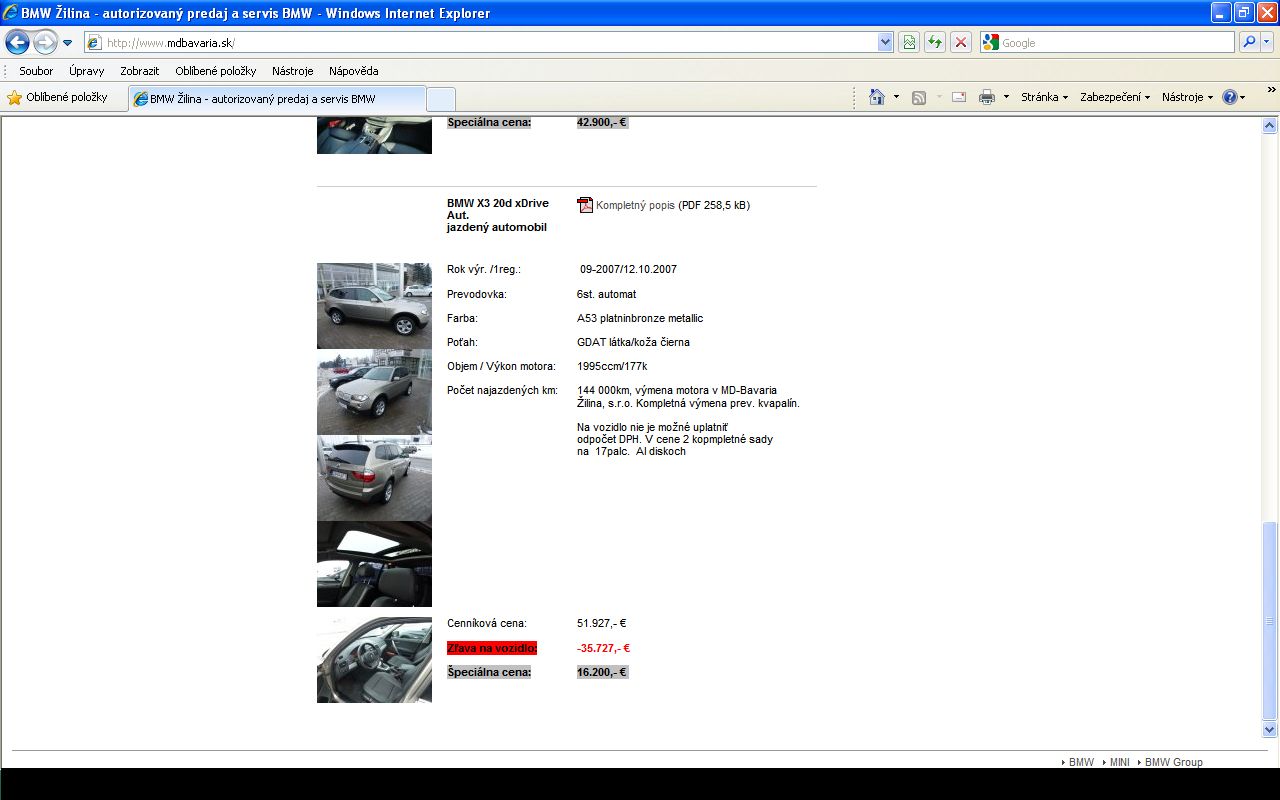Click the BMW footer link
The width and height of the screenshot is (1280, 800).
1081,762
